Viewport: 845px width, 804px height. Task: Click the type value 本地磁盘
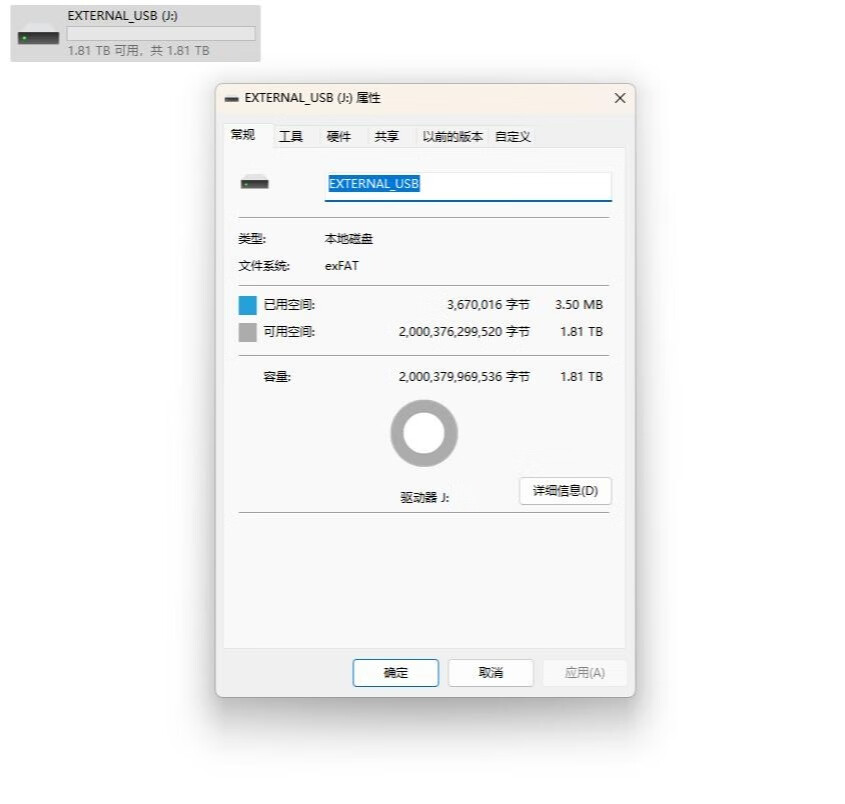[x=349, y=239]
